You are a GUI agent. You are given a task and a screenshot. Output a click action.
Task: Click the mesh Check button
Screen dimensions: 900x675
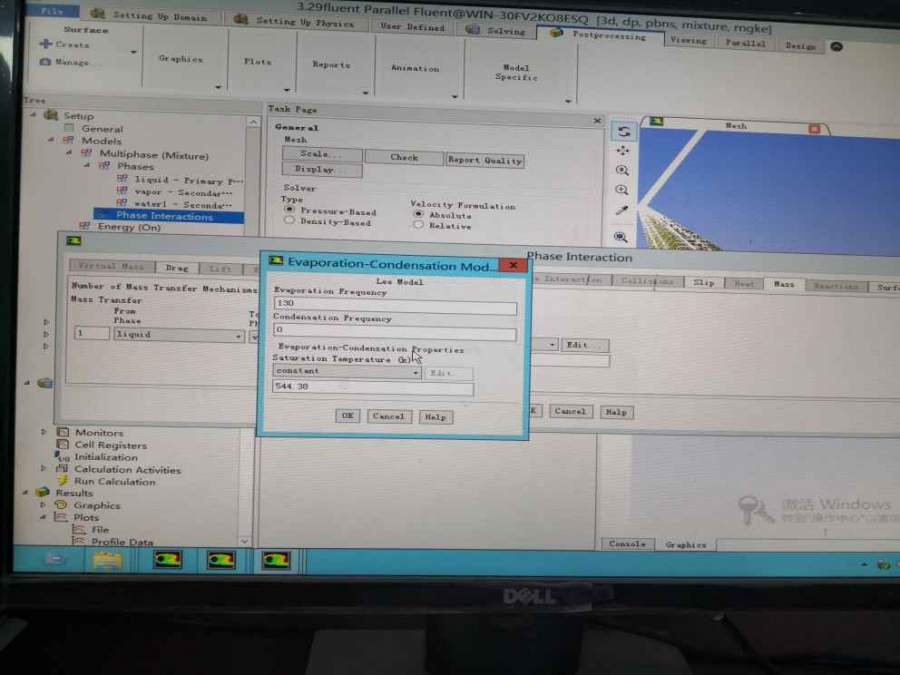(404, 157)
